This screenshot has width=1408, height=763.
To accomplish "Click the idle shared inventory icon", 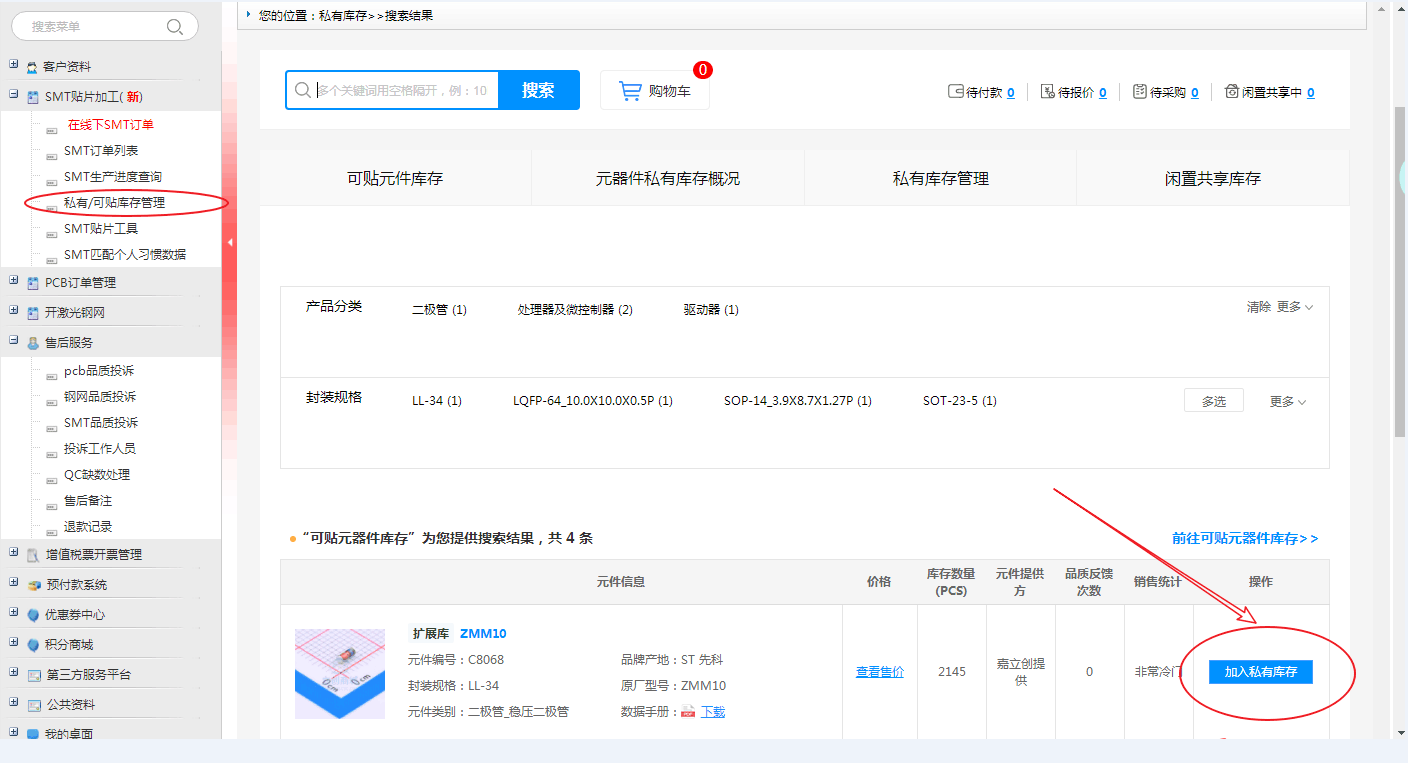I will coord(1231,92).
